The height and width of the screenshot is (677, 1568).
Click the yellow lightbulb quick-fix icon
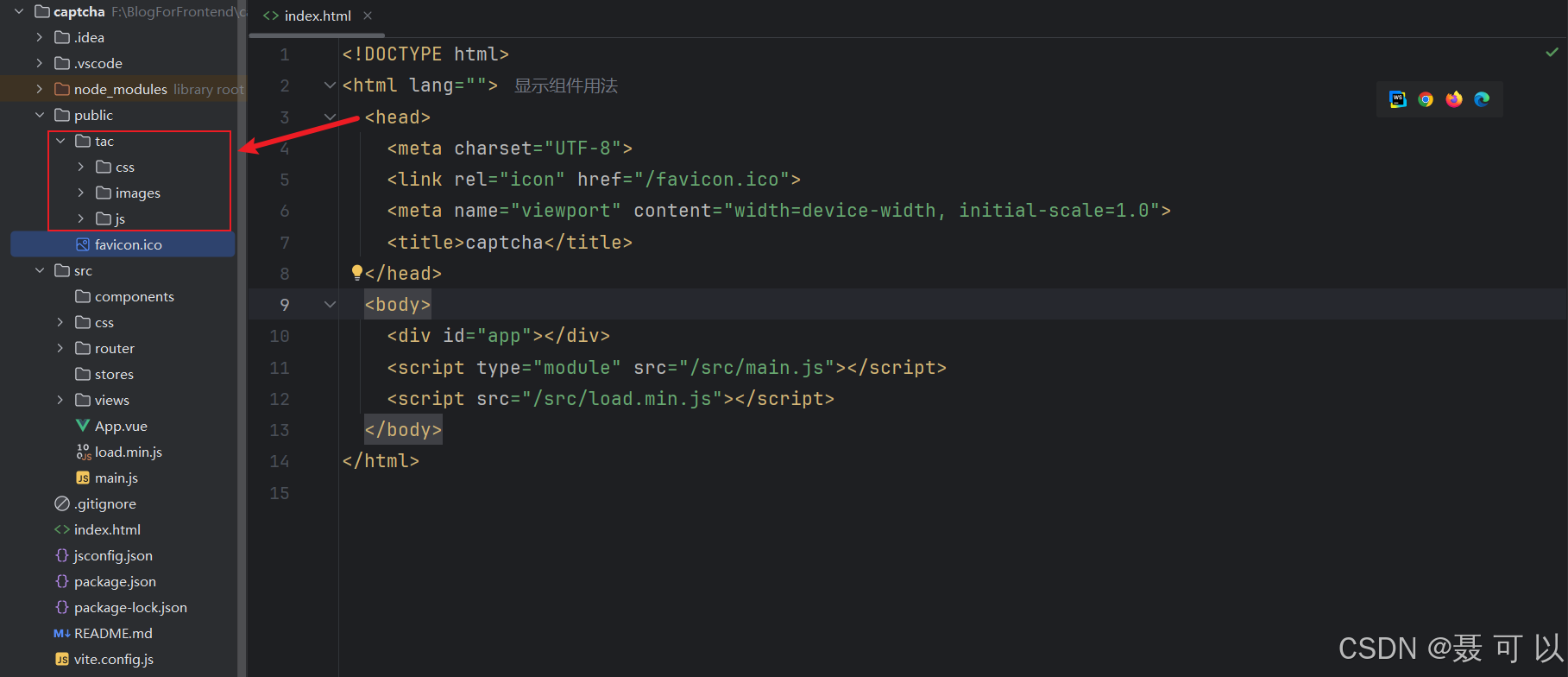tap(356, 272)
